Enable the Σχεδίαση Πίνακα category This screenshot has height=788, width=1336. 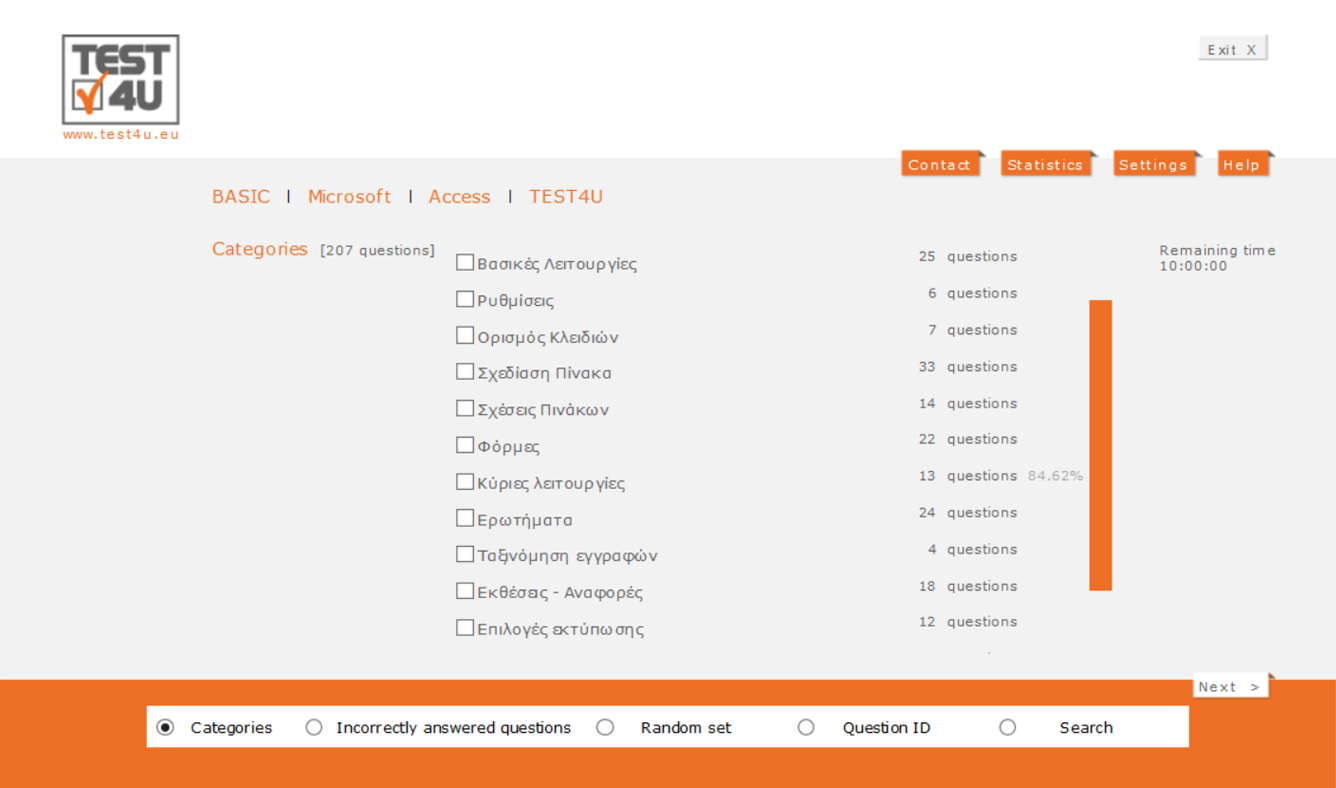tap(465, 371)
